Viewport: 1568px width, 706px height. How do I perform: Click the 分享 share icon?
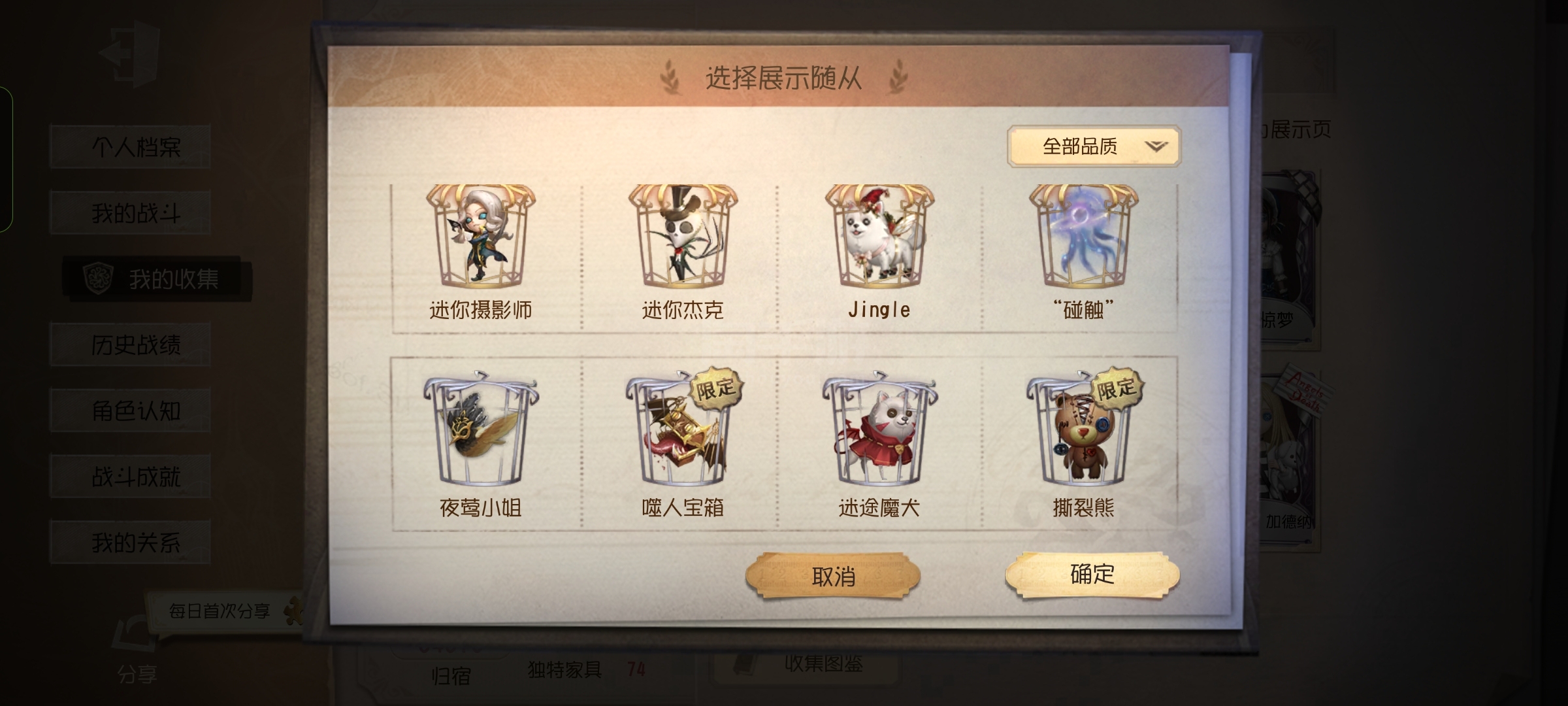tap(136, 647)
